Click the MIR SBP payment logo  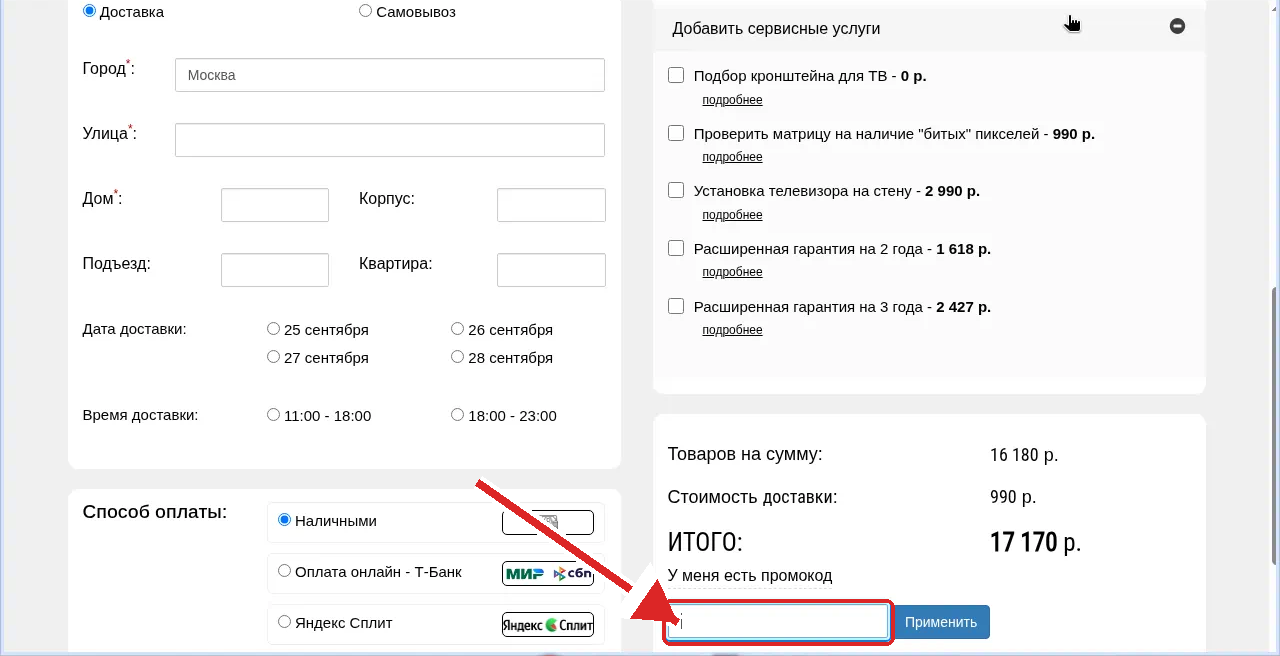[x=547, y=573]
